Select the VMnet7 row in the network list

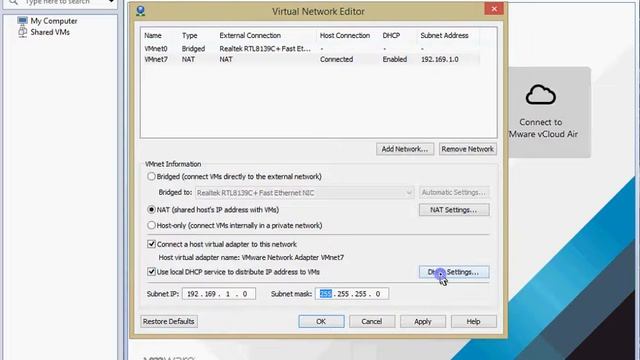[311, 59]
